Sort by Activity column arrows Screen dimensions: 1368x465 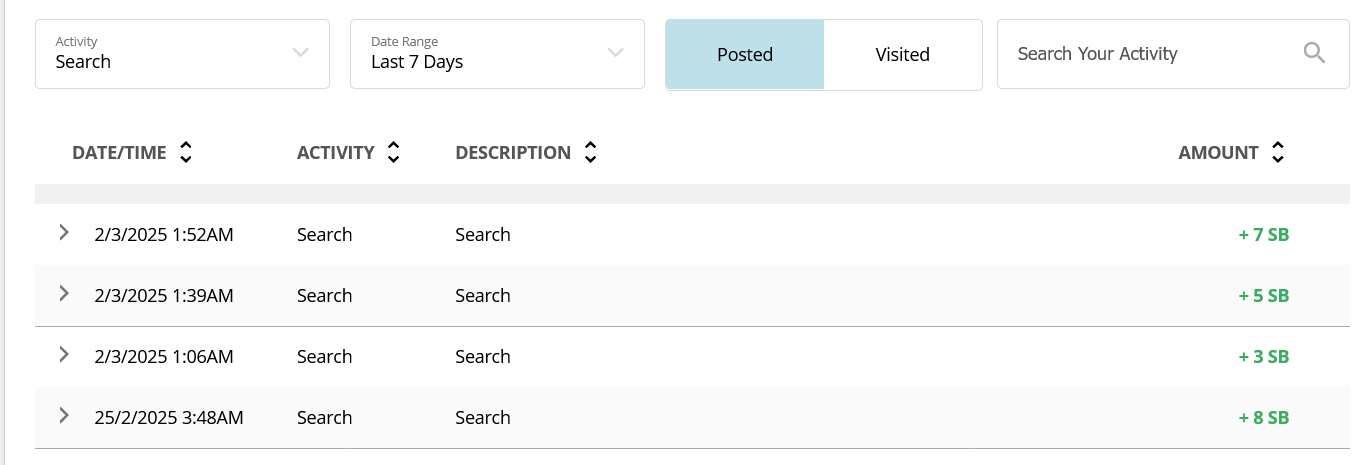click(x=393, y=153)
